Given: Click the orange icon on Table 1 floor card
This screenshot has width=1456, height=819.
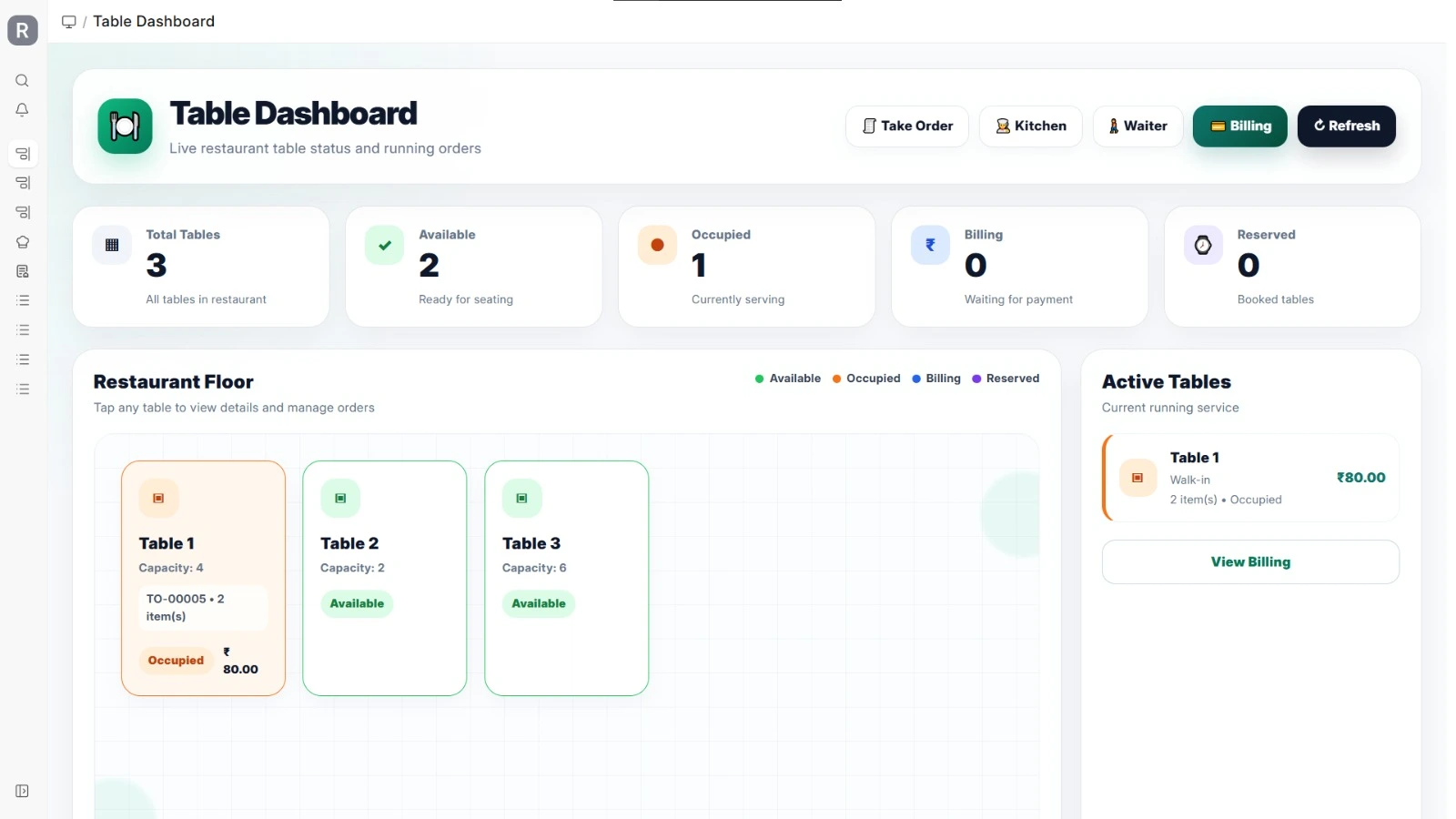Looking at the screenshot, I should pyautogui.click(x=158, y=498).
